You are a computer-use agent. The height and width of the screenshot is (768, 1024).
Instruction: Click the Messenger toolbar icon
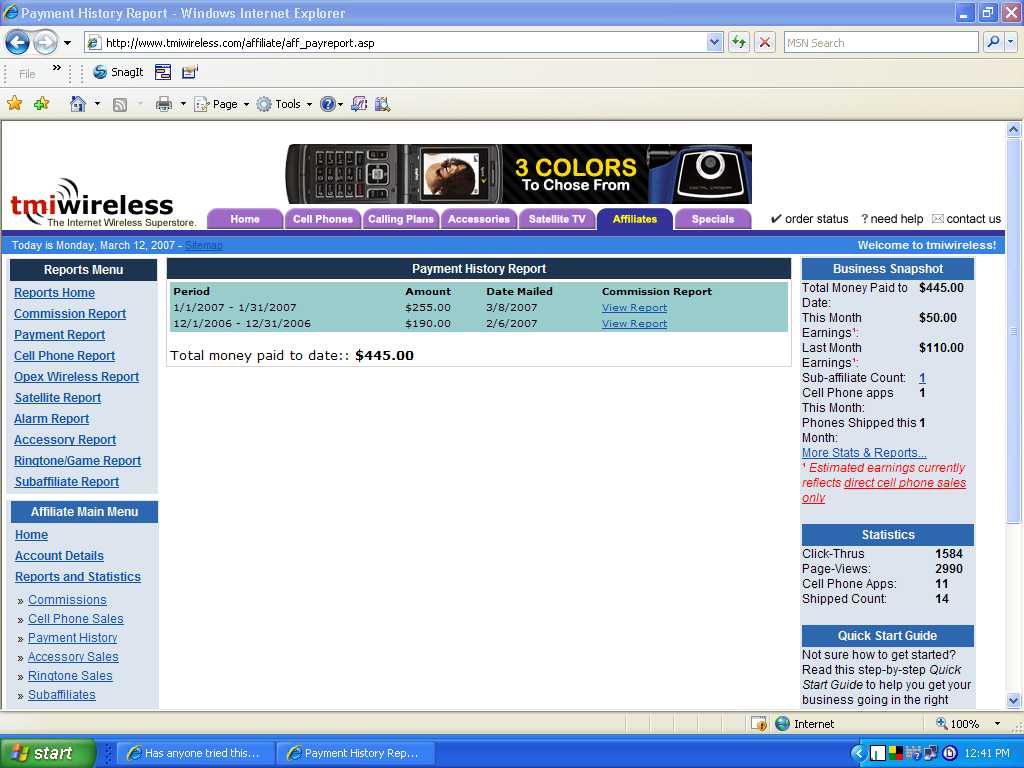359,104
